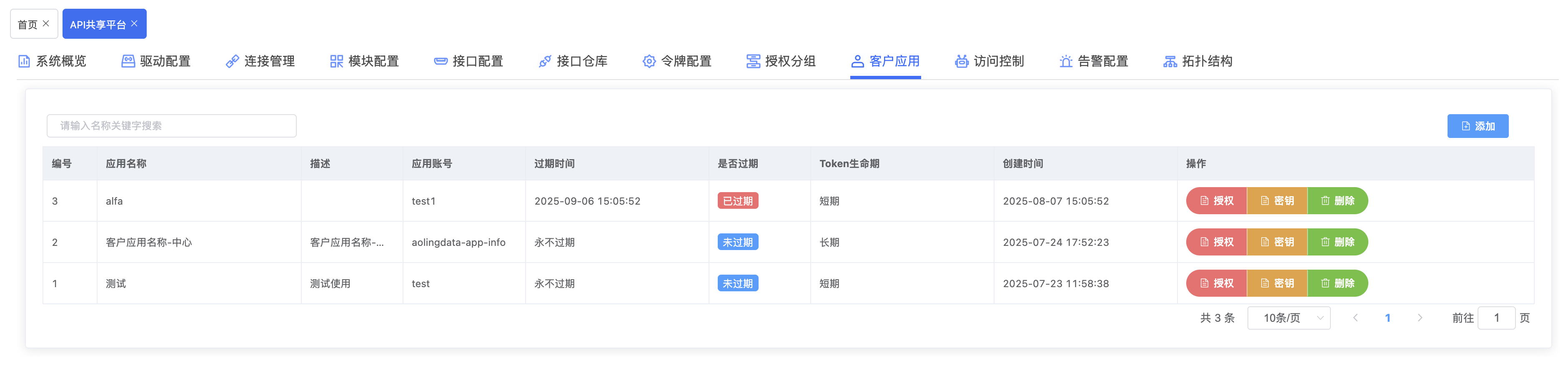The image size is (1568, 373).
Task: Select the 连接管理 link icon
Action: point(232,61)
